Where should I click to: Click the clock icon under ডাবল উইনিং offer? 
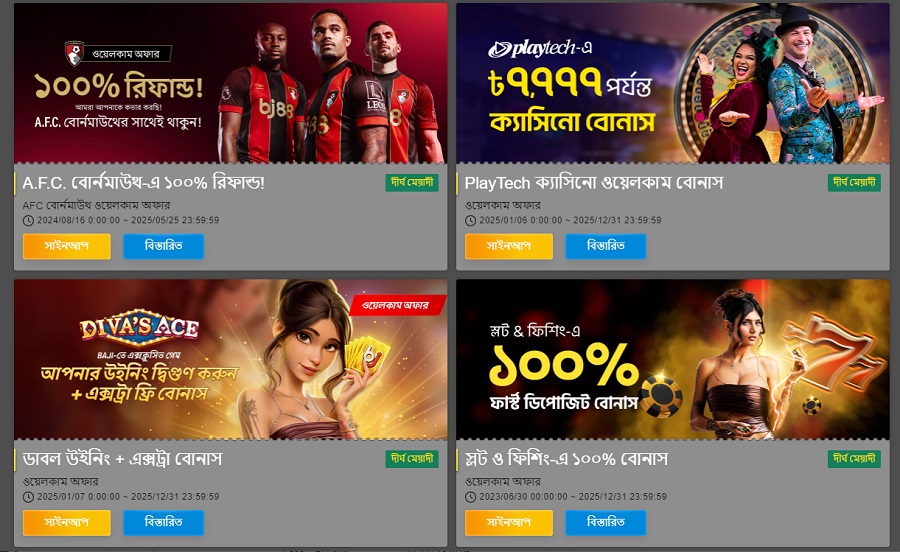click(28, 497)
